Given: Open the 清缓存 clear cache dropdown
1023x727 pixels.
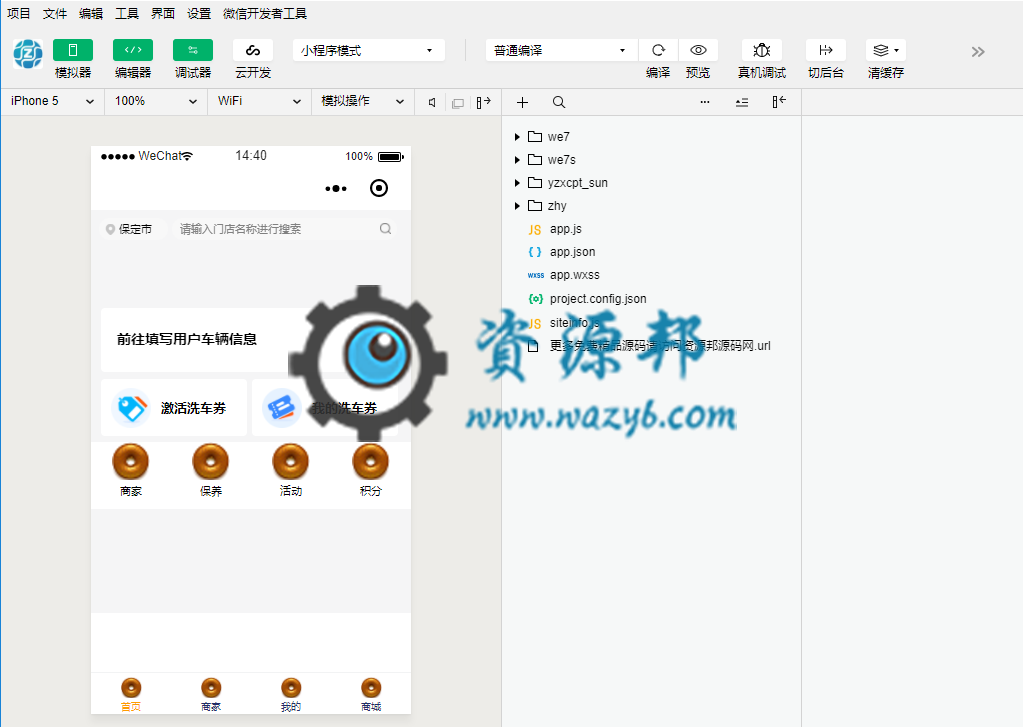Looking at the screenshot, I should tap(885, 50).
